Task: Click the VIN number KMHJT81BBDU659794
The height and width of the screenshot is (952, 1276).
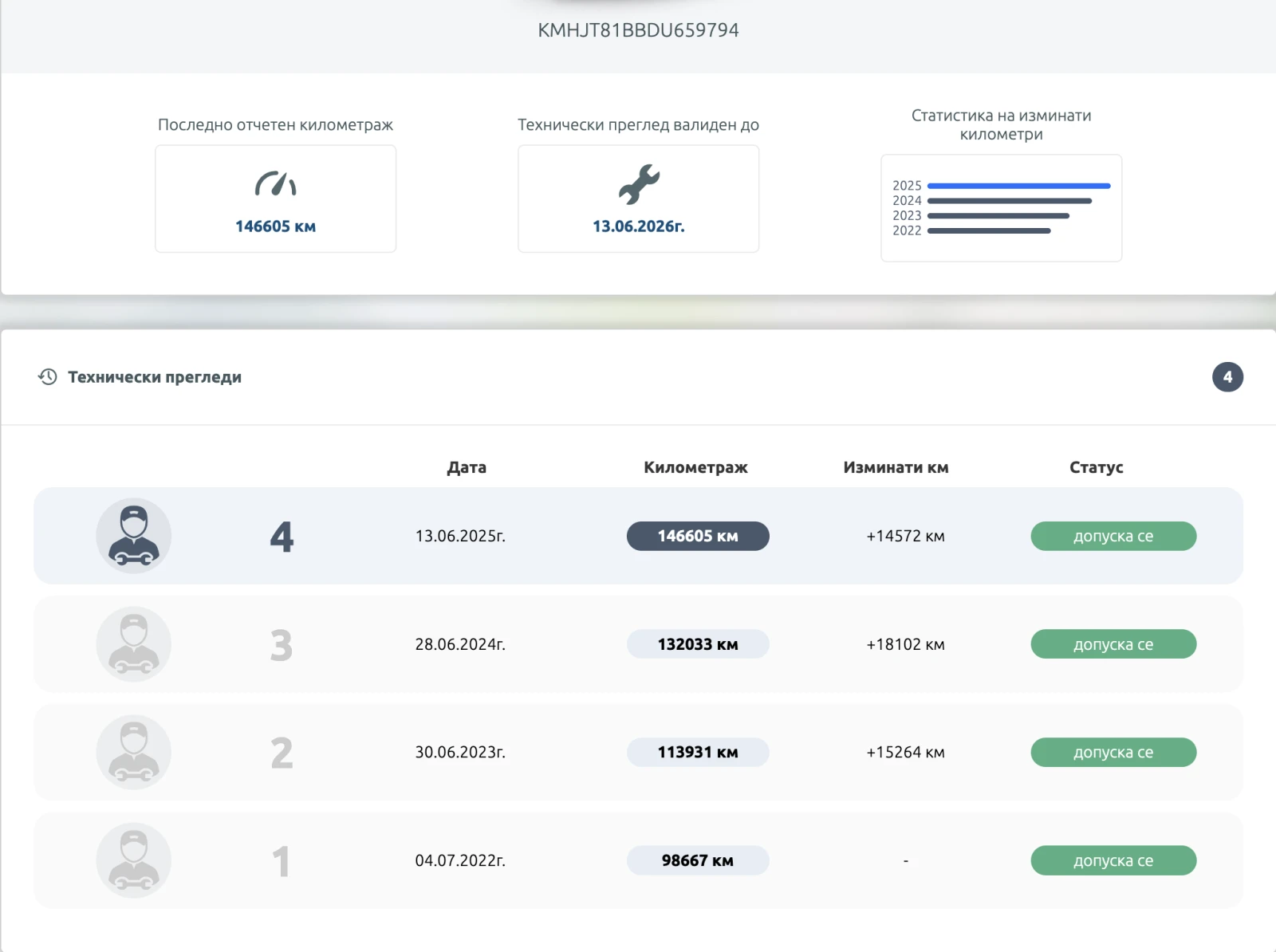Action: click(x=638, y=30)
